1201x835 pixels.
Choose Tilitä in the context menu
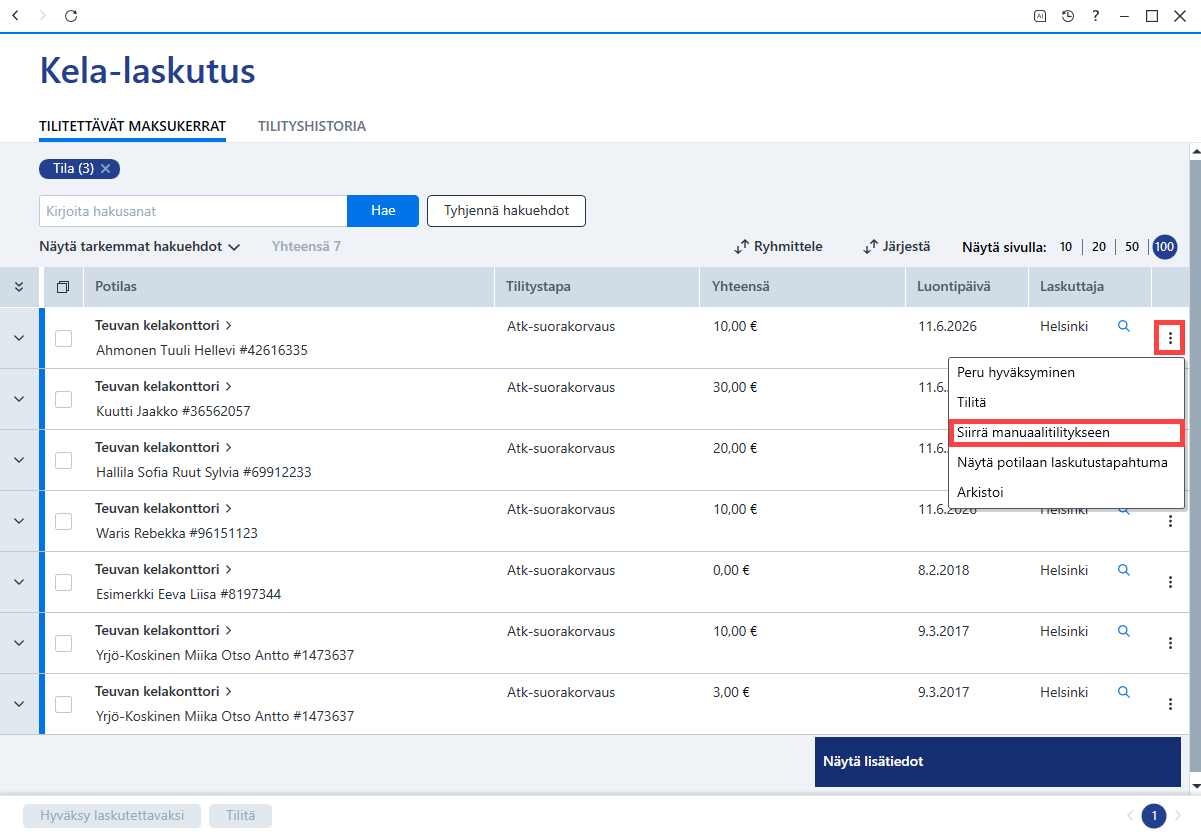click(x=1066, y=402)
